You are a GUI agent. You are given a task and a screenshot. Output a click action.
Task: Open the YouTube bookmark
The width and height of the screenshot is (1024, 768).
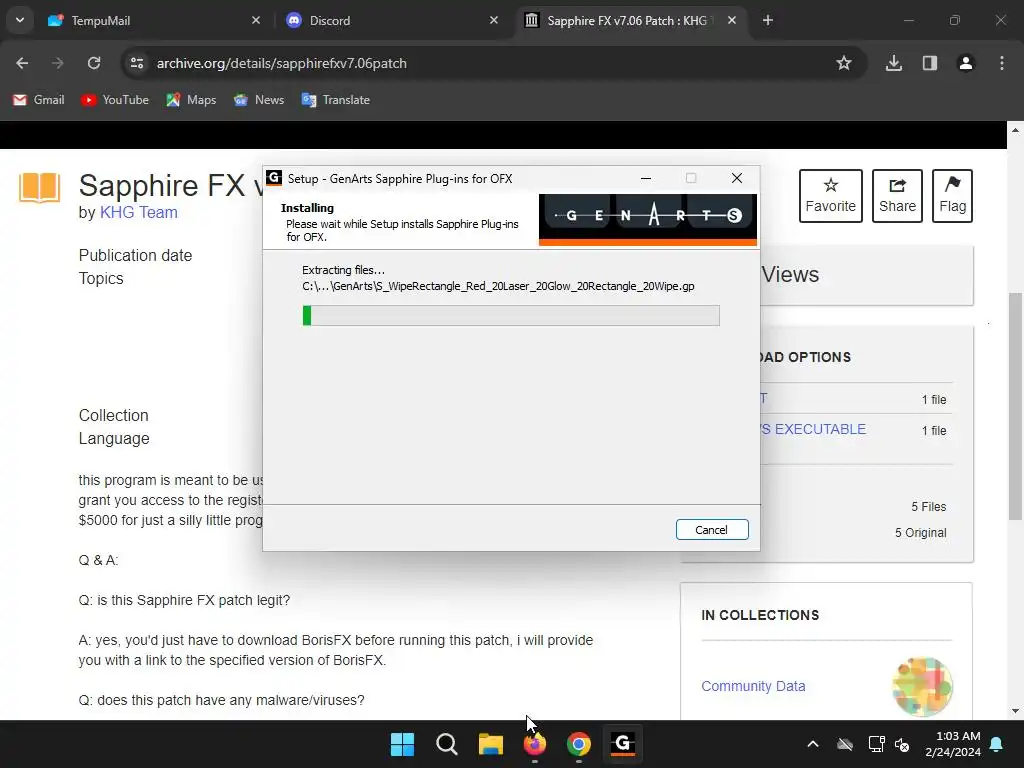pos(115,100)
